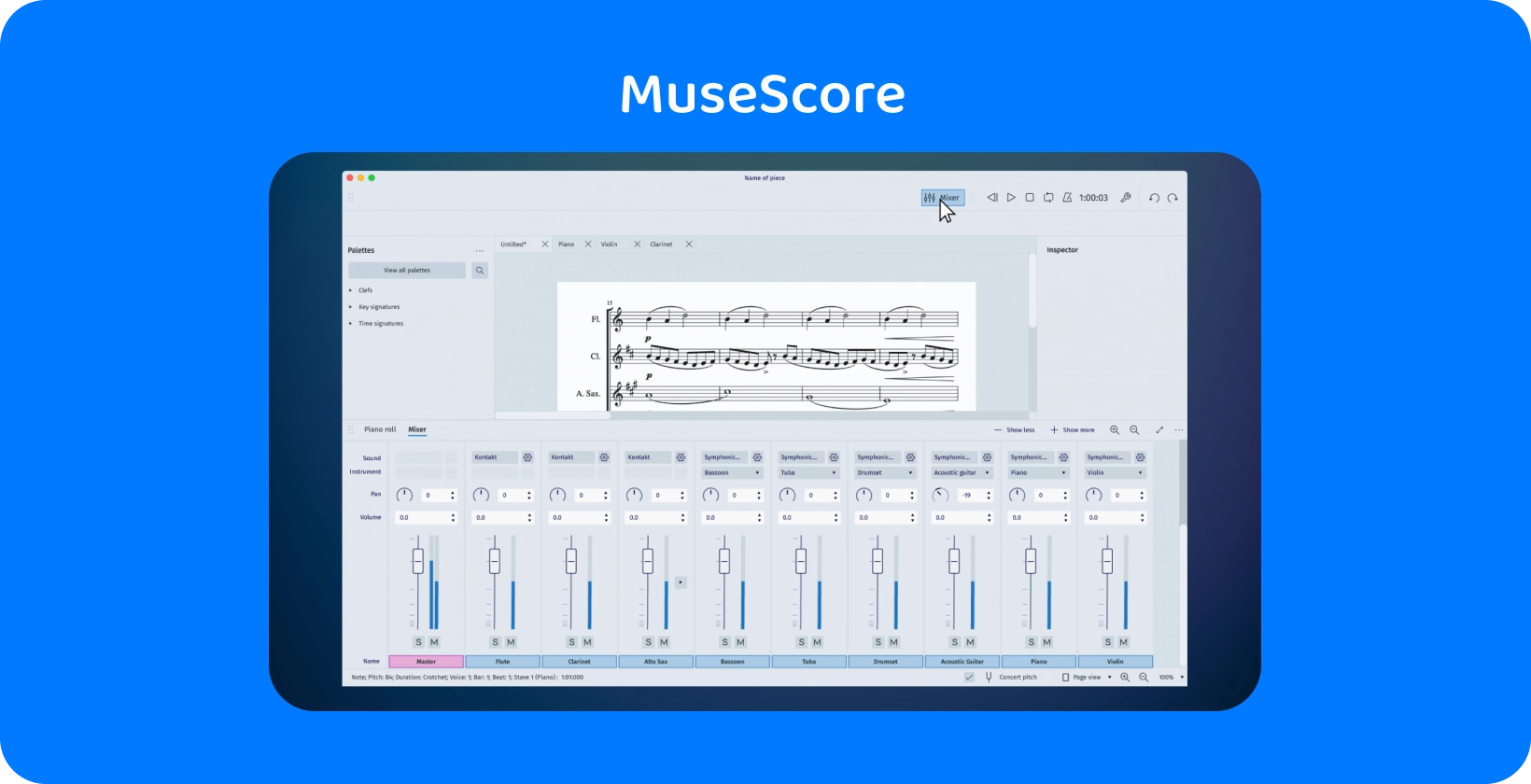
Task: Start playback with the play icon
Action: pos(1011,198)
